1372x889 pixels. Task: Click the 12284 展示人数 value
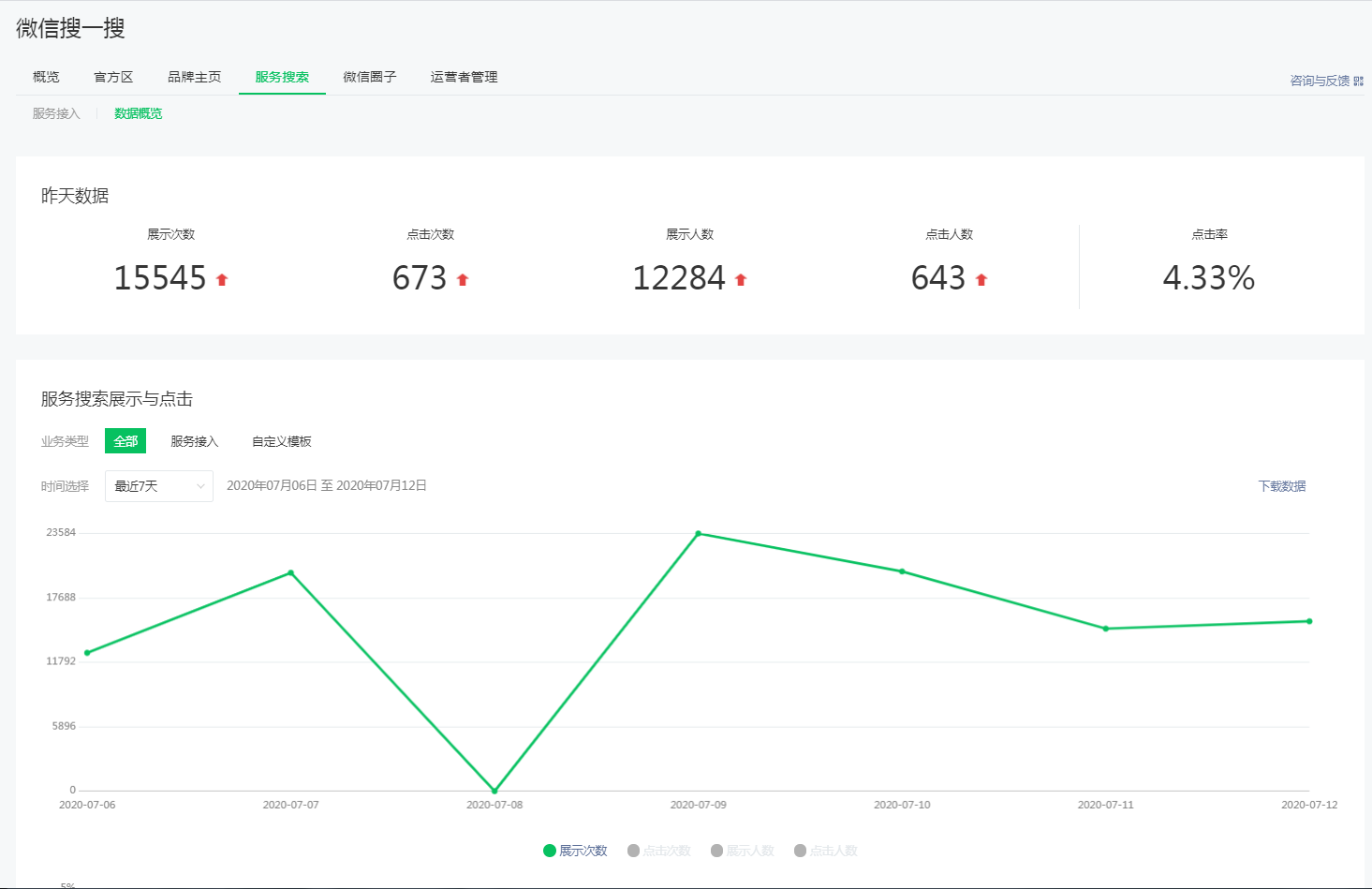679,278
